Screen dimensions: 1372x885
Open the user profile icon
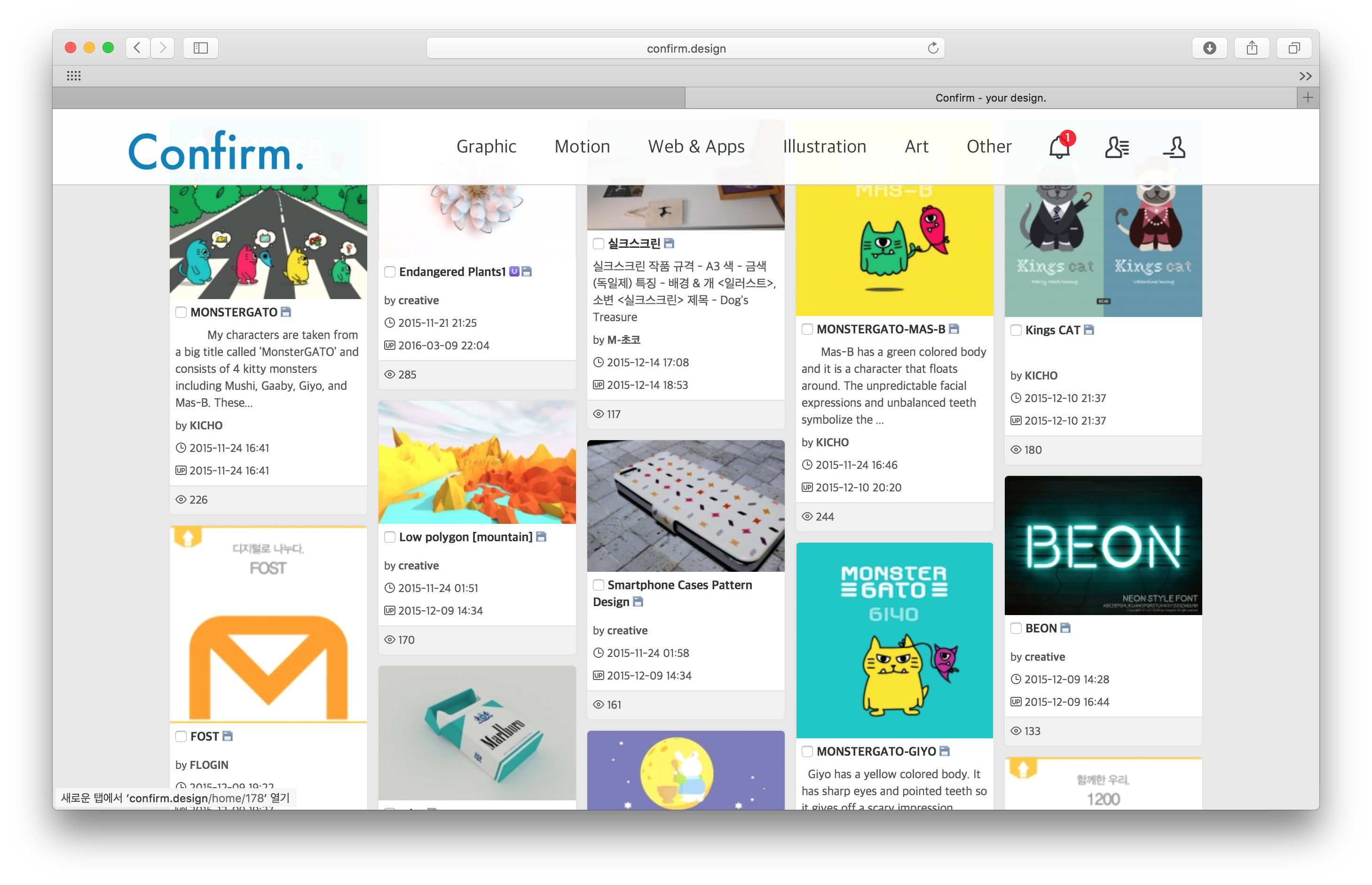1174,147
